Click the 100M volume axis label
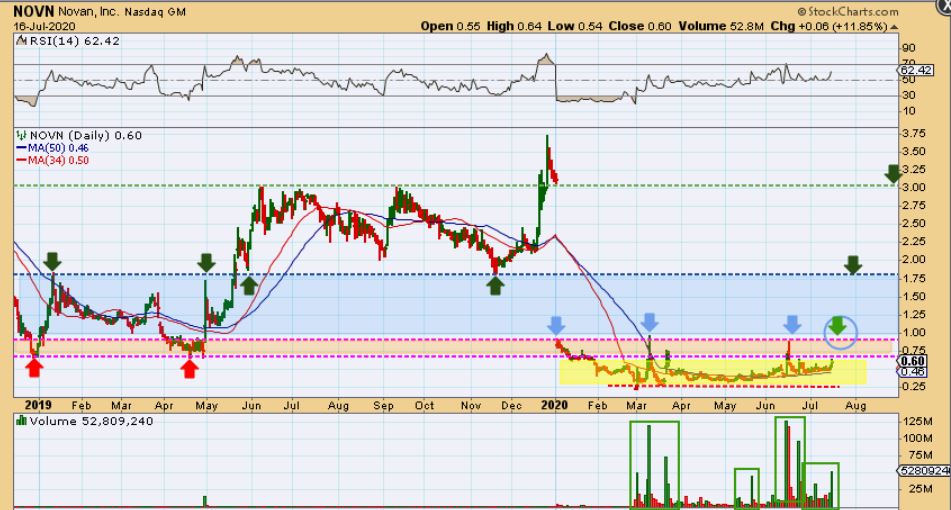Image resolution: width=951 pixels, height=510 pixels. (x=917, y=438)
